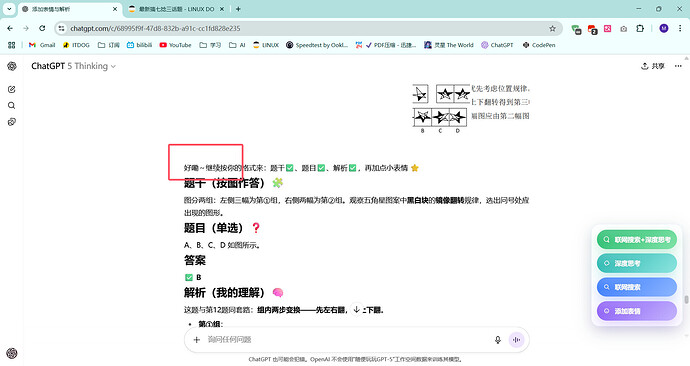The height and width of the screenshot is (366, 690).
Task: Go back to previous page
Action: click(x=10, y=28)
